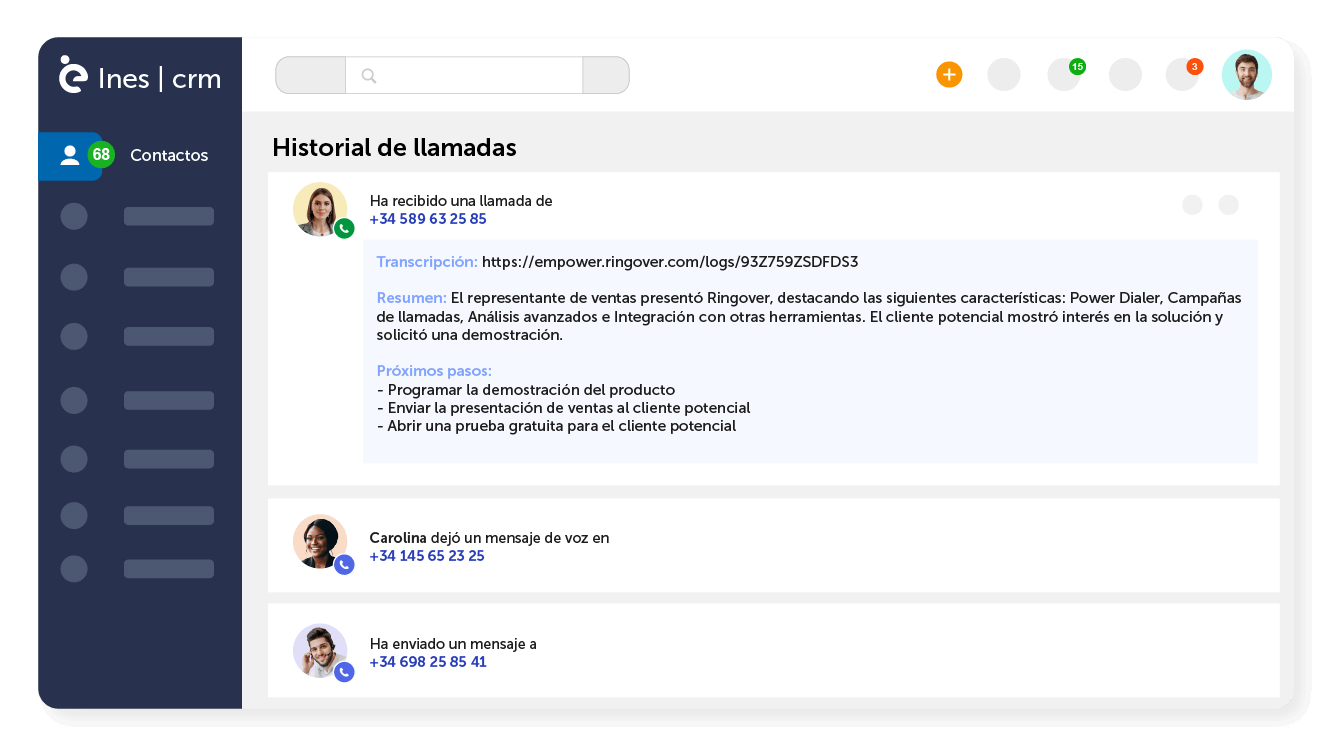The height and width of the screenshot is (746, 1332).
Task: Click the blue phone icon on Carolina's avatar
Action: pos(345,564)
